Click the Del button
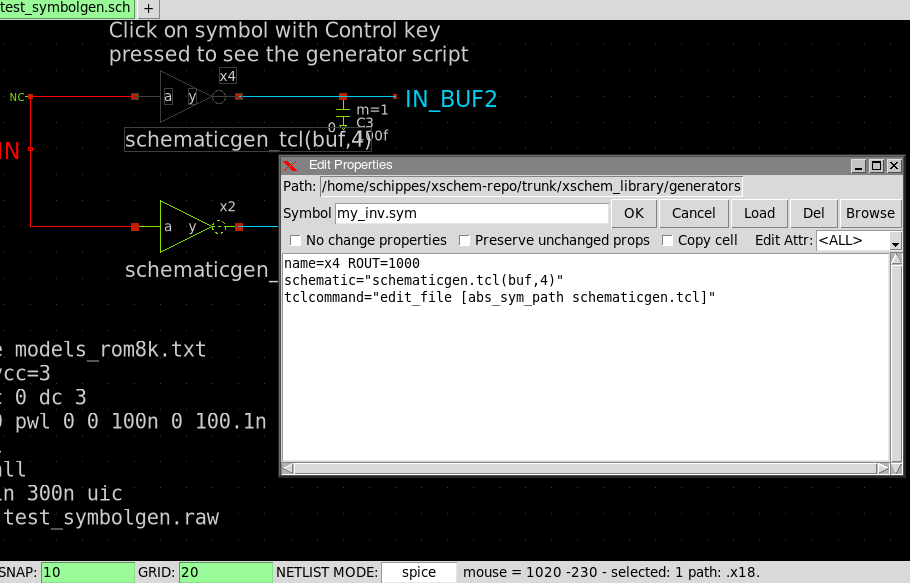This screenshot has width=910, height=583. pos(814,213)
